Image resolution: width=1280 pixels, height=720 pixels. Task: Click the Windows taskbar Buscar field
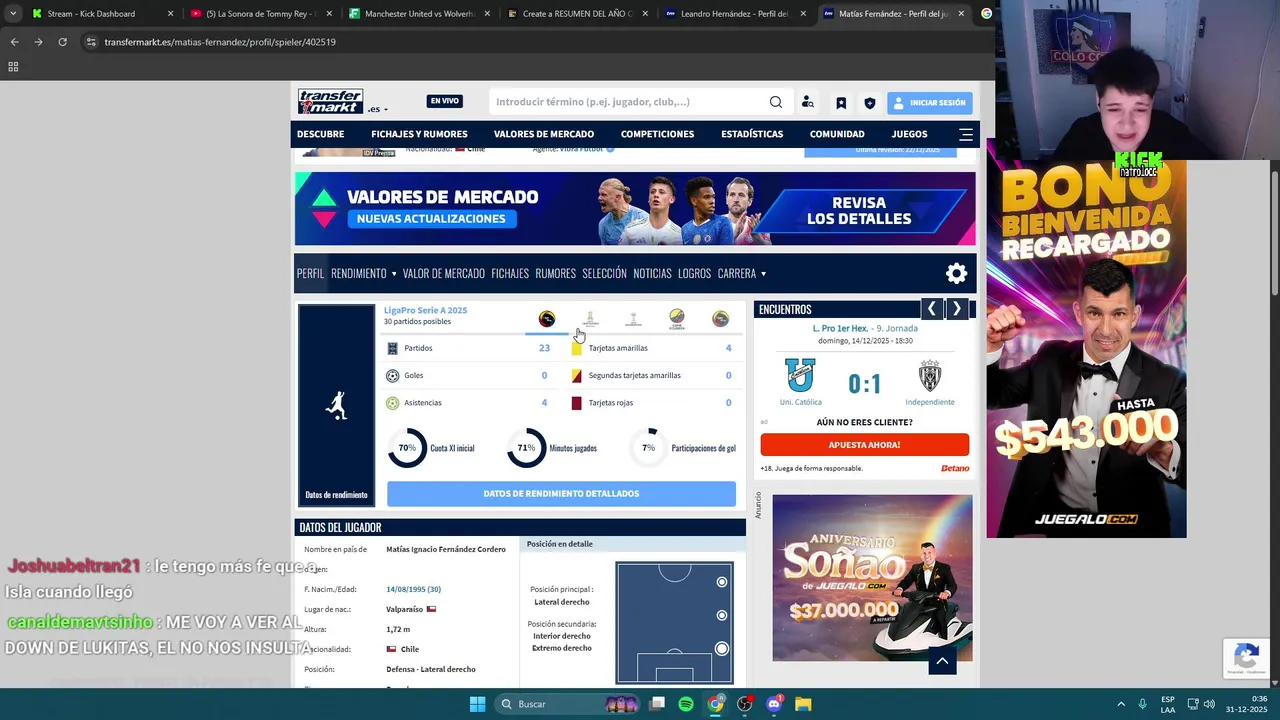tap(566, 704)
